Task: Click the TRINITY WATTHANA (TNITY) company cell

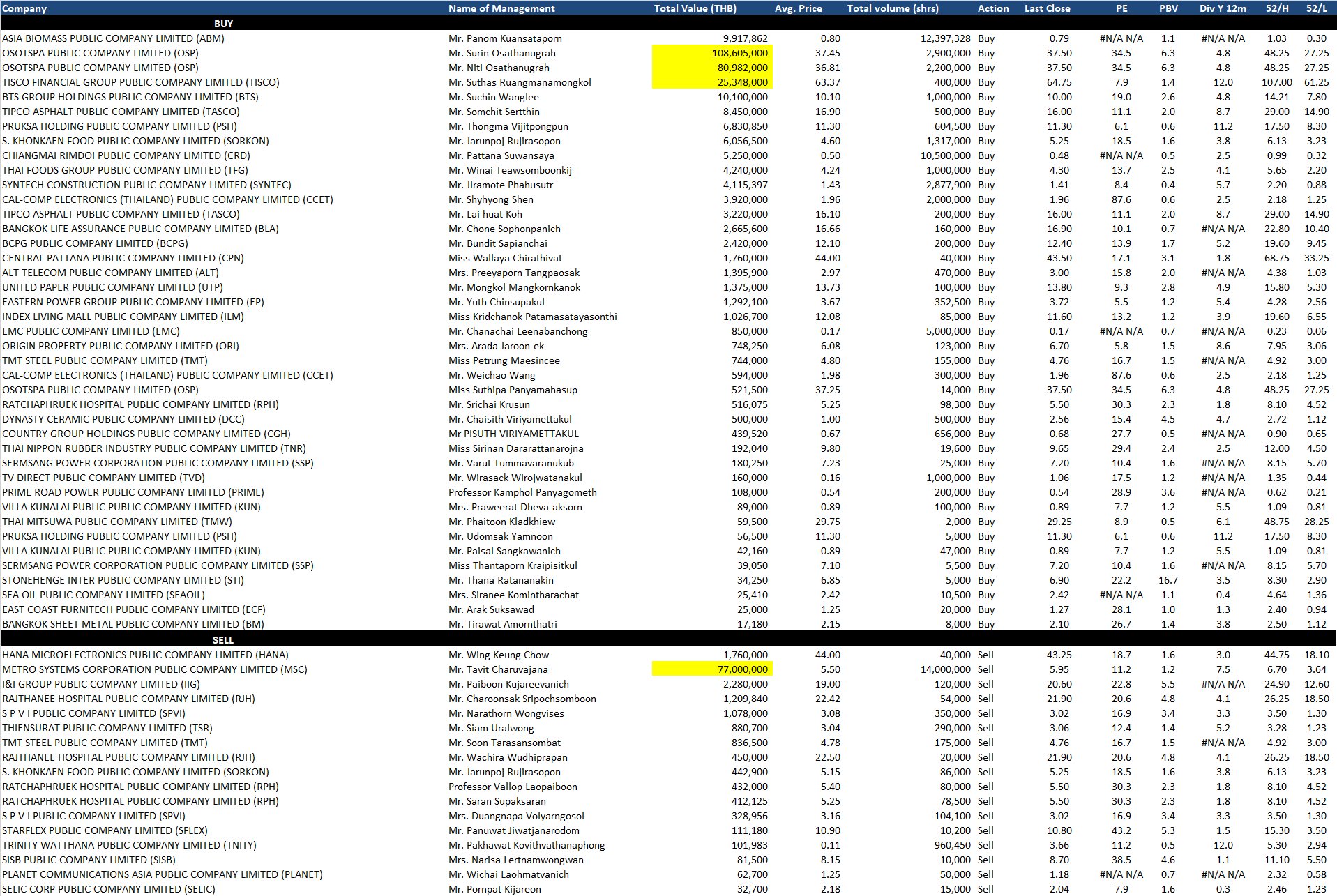Action: [129, 845]
